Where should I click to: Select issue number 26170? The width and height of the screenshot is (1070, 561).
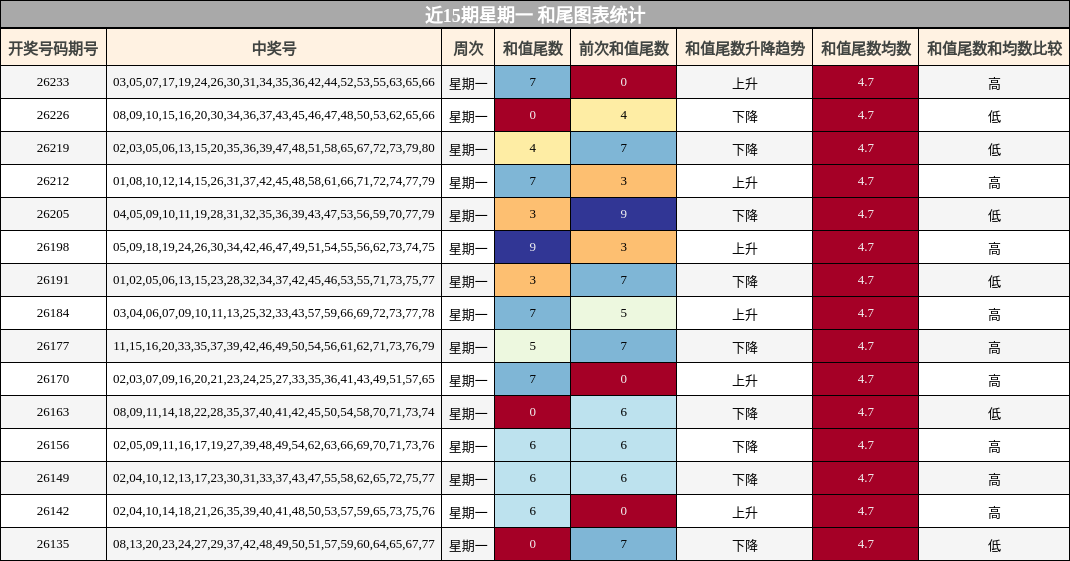pos(53,379)
